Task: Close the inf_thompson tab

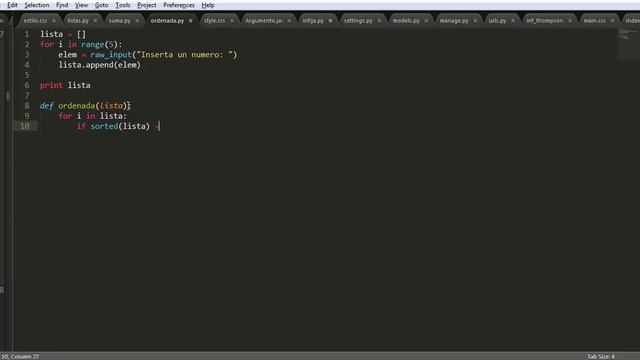Action: [x=570, y=20]
